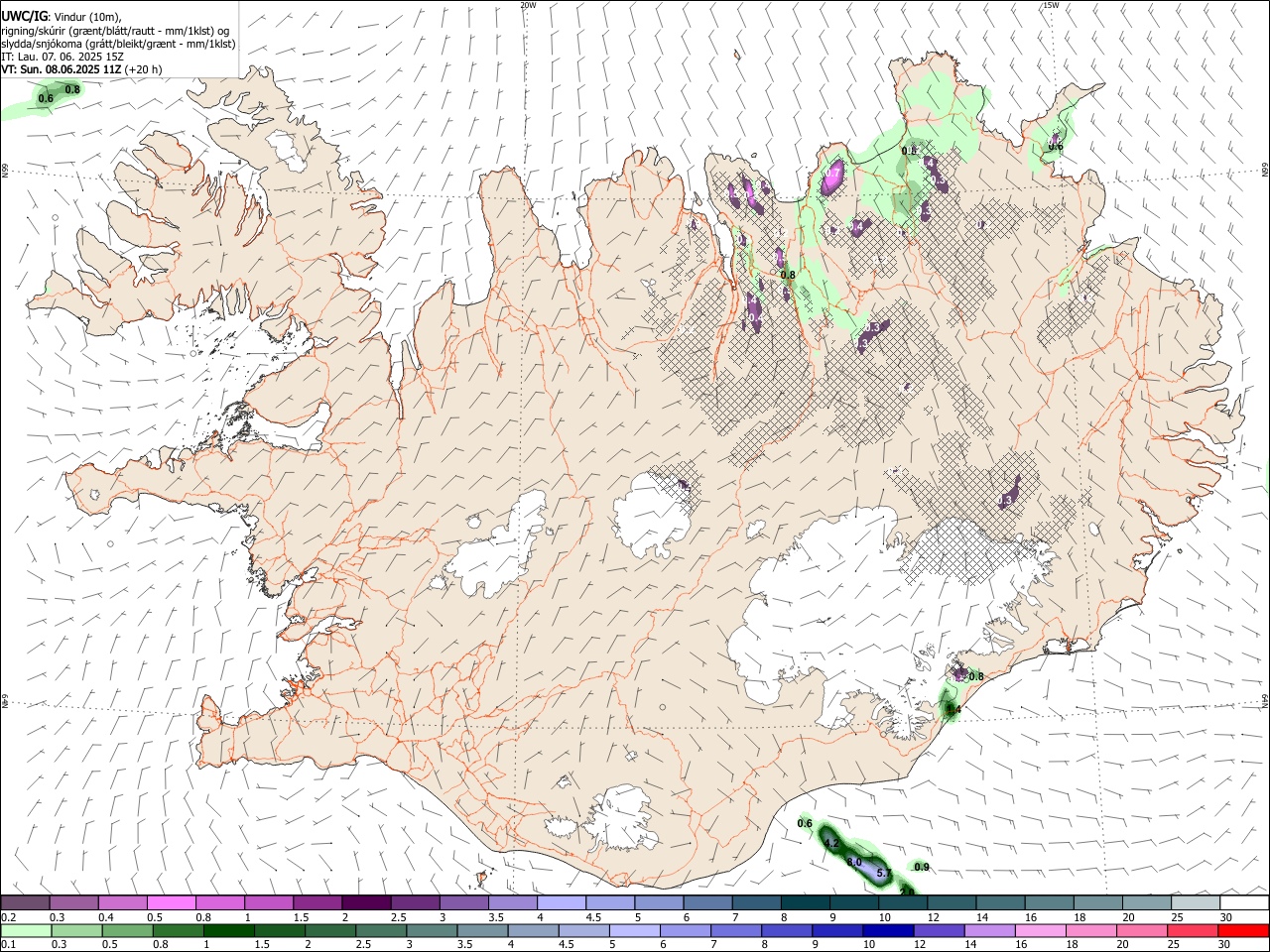The image size is (1270, 952).
Task: Click the 'UWC/IG' title text
Action: [24, 15]
